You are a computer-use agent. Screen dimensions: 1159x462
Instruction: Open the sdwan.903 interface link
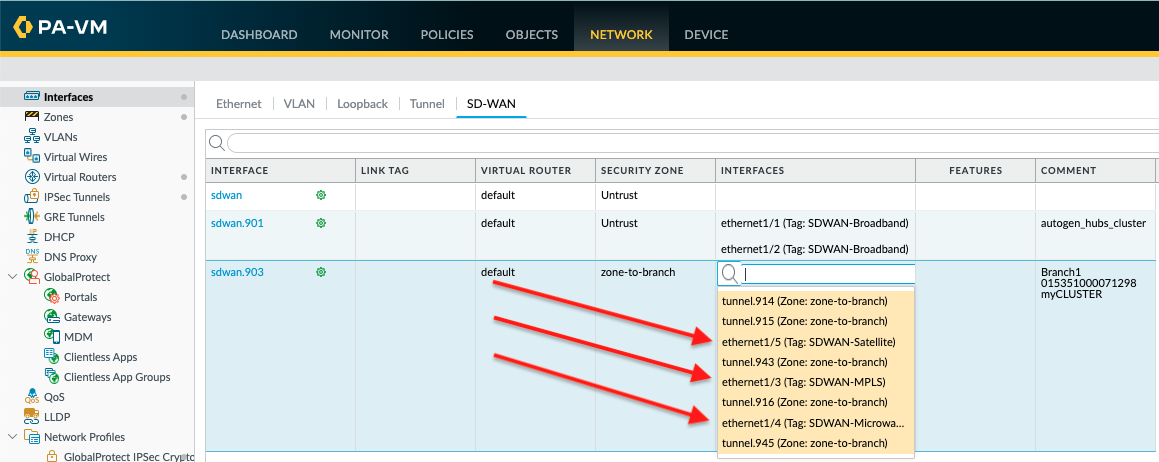click(237, 272)
